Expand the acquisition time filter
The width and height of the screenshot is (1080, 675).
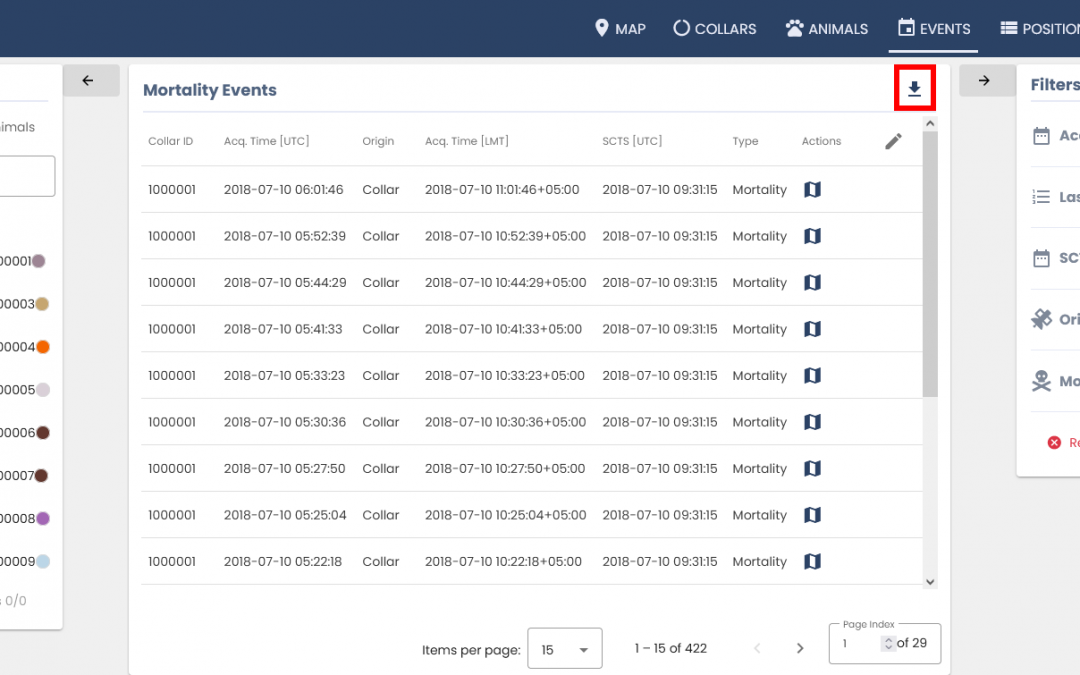point(1042,136)
